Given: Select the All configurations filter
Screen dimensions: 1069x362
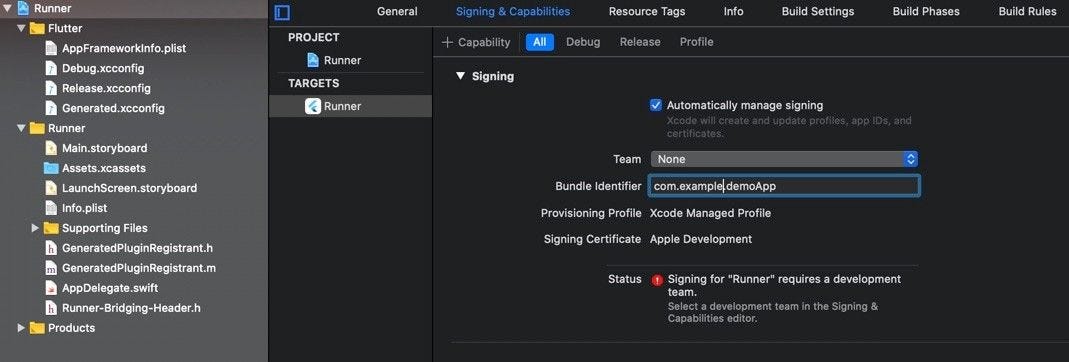Looking at the screenshot, I should (x=539, y=42).
